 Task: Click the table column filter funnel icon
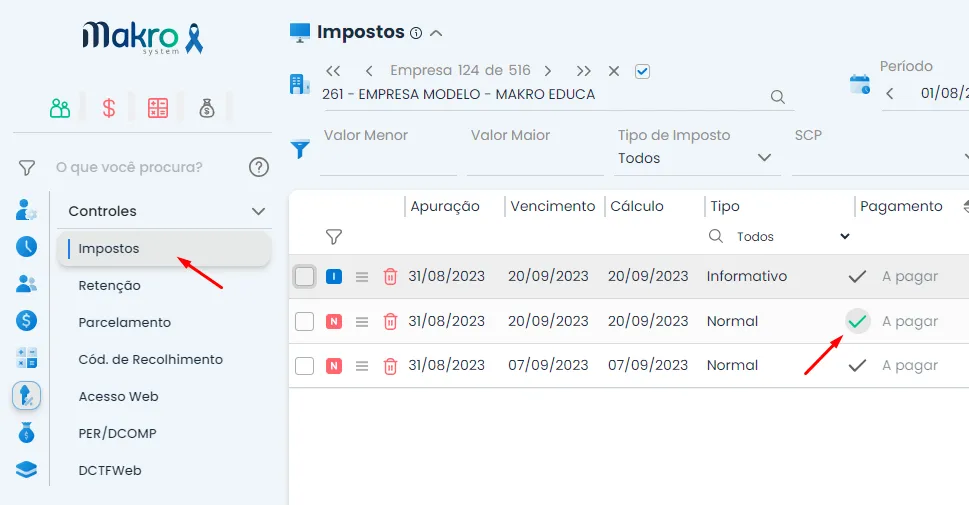click(334, 237)
